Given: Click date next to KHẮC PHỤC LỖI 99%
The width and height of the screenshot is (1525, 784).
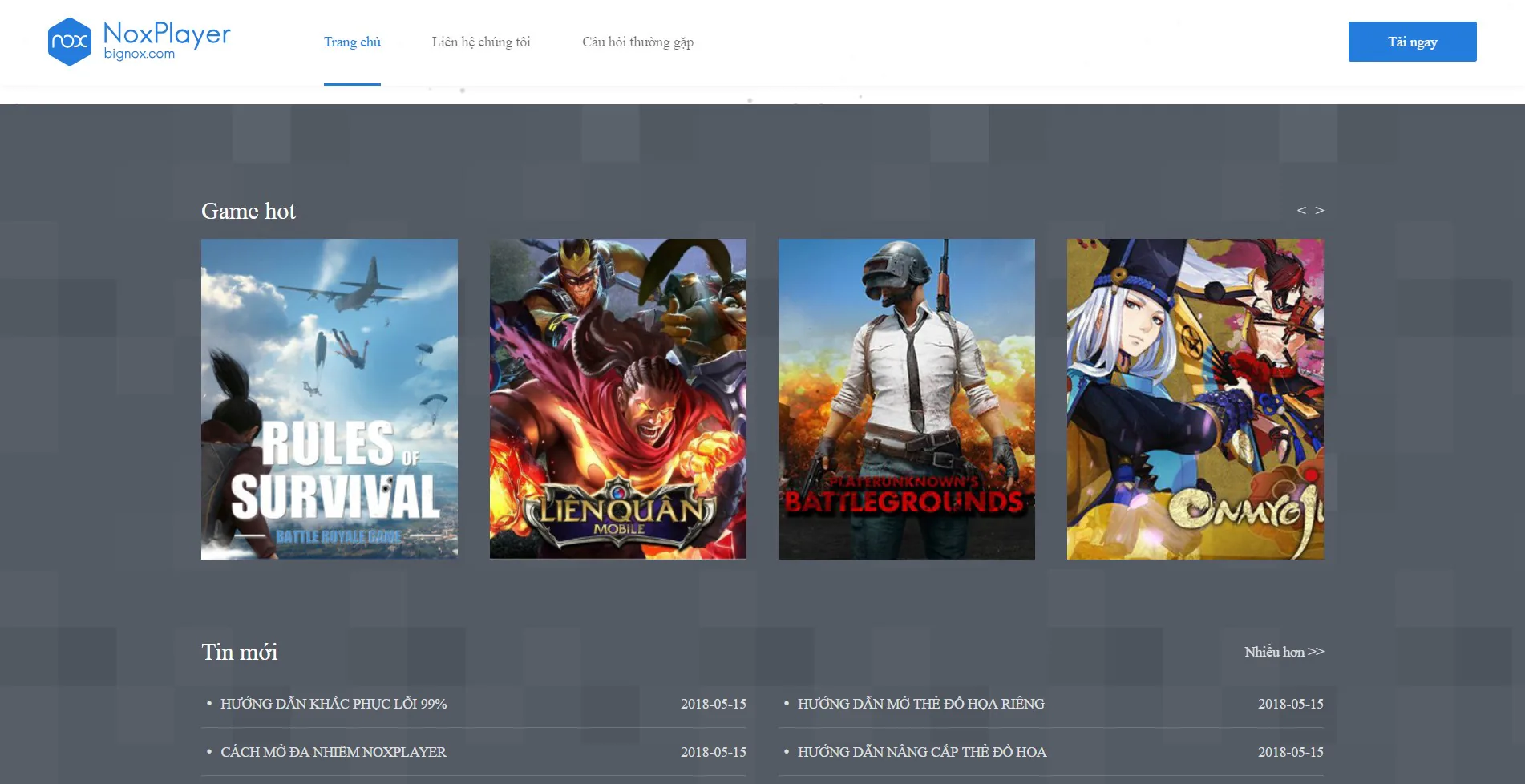Looking at the screenshot, I should pos(714,704).
